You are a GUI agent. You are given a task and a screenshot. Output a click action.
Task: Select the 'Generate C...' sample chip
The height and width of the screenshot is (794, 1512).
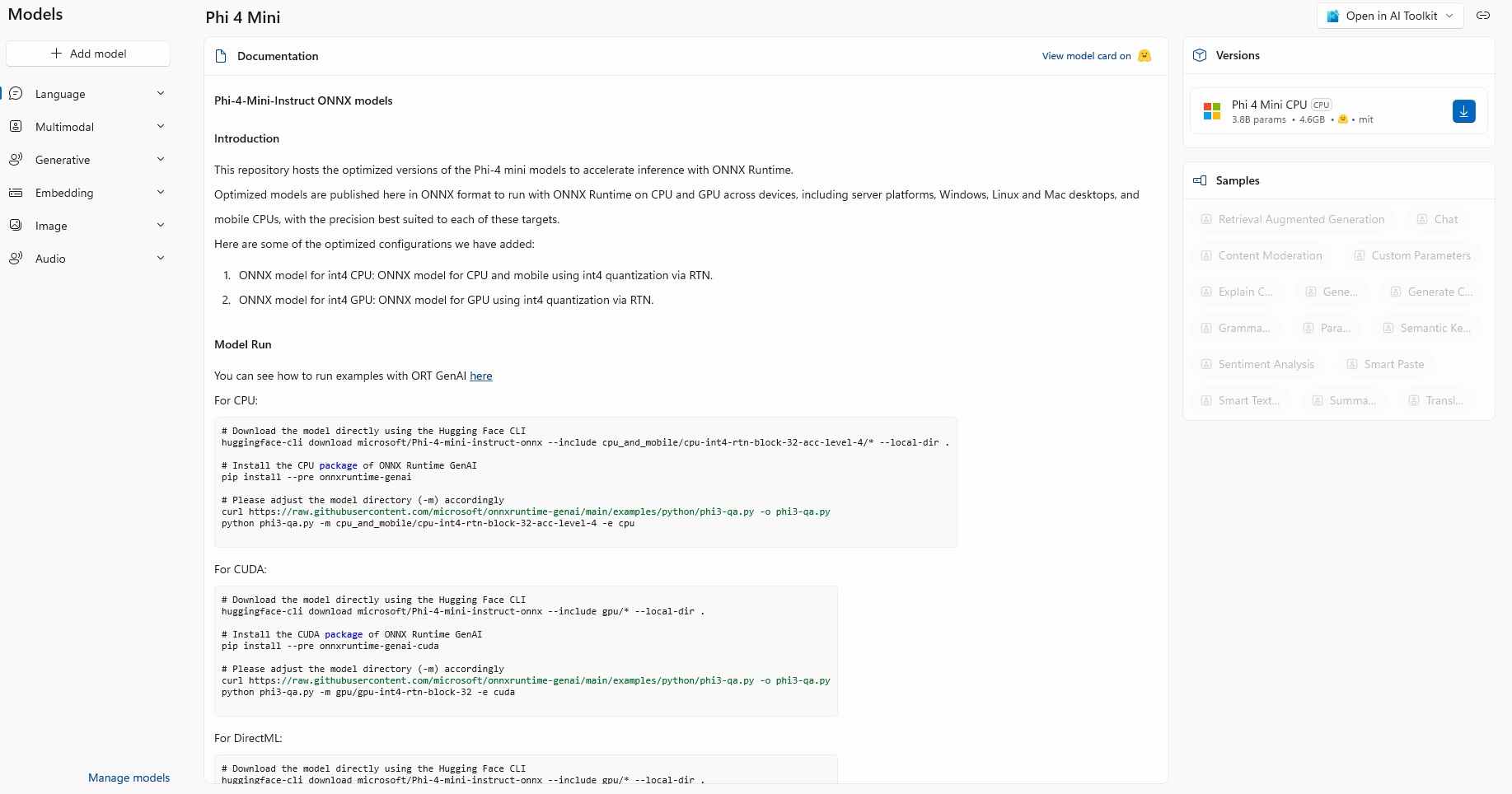(x=1431, y=292)
